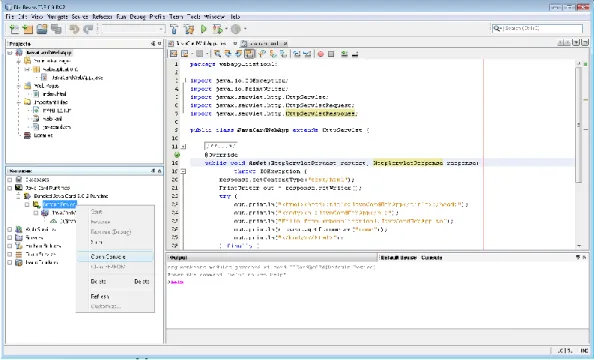The image size is (594, 360).
Task: Click the search magnifier icon
Action: coord(497,28)
